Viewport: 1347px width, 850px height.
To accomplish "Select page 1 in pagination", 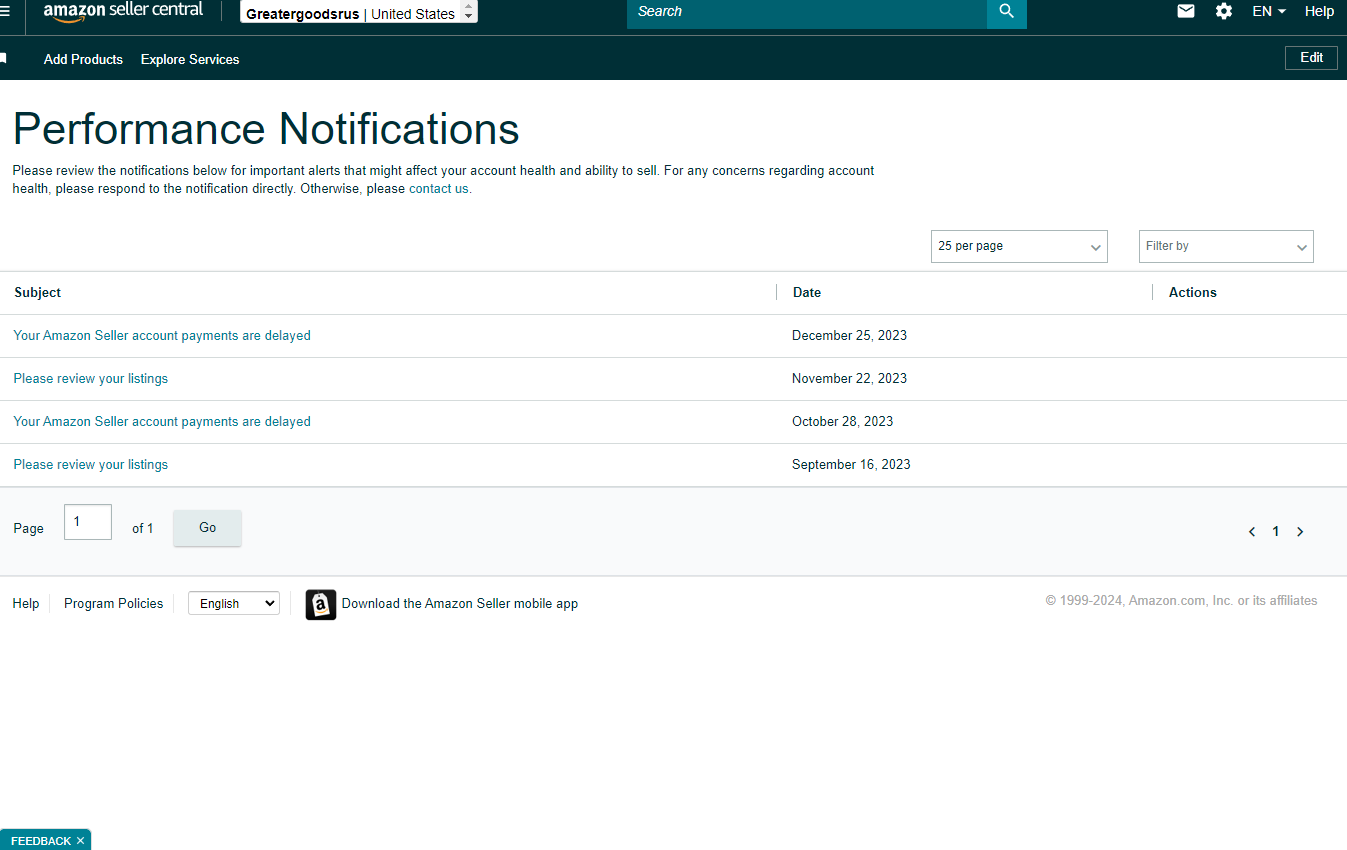I will coord(1276,532).
